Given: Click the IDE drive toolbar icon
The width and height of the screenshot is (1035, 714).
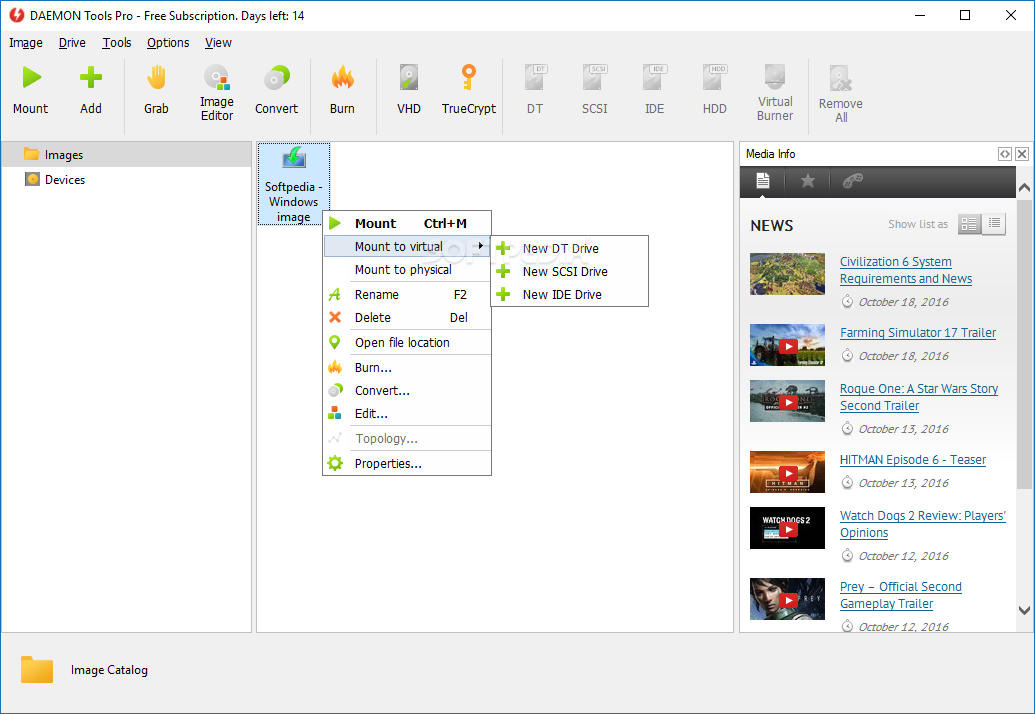Looking at the screenshot, I should 655,90.
